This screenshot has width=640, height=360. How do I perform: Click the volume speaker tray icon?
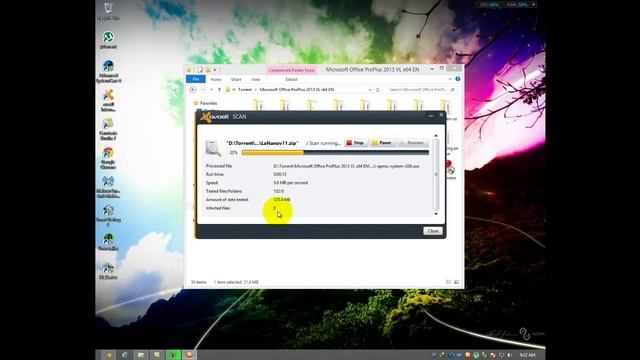point(510,355)
